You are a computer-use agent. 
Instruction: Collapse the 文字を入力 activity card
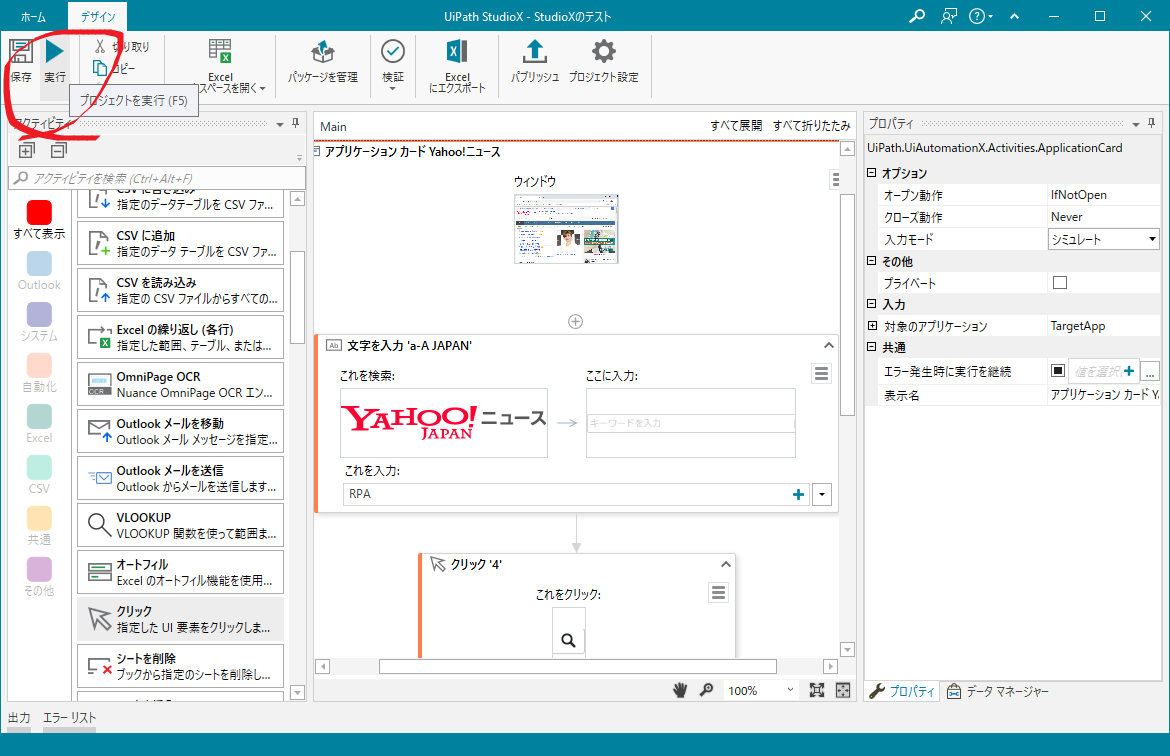[x=828, y=345]
